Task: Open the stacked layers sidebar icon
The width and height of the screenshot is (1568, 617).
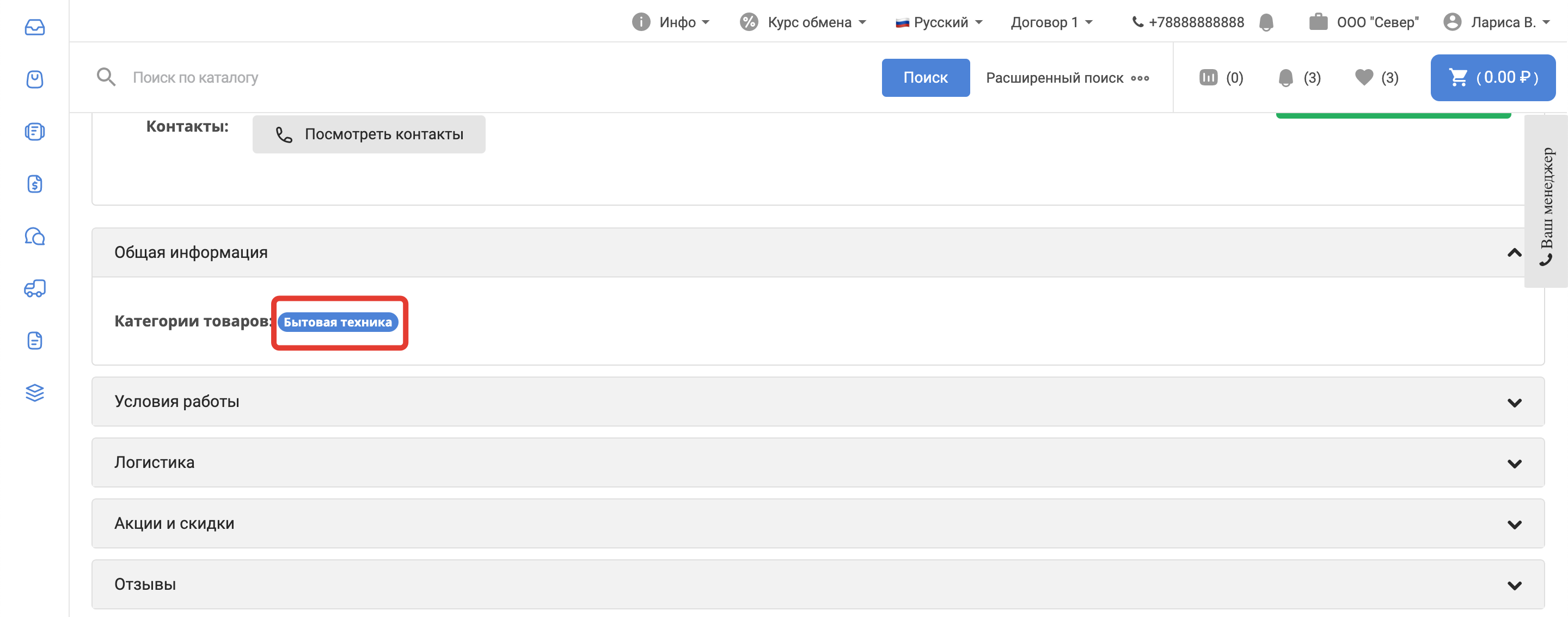Action: click(x=35, y=393)
